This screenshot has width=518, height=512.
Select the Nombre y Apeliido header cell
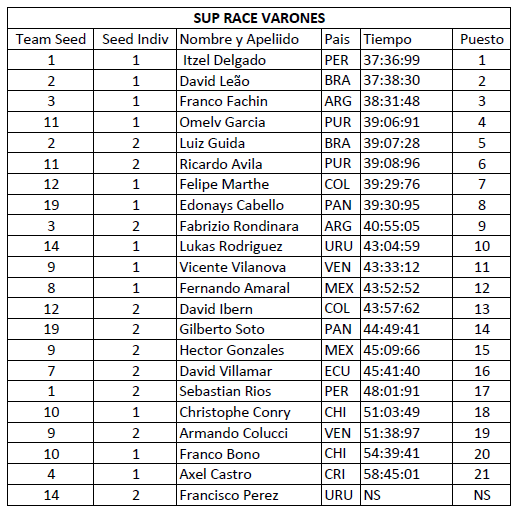coord(249,39)
